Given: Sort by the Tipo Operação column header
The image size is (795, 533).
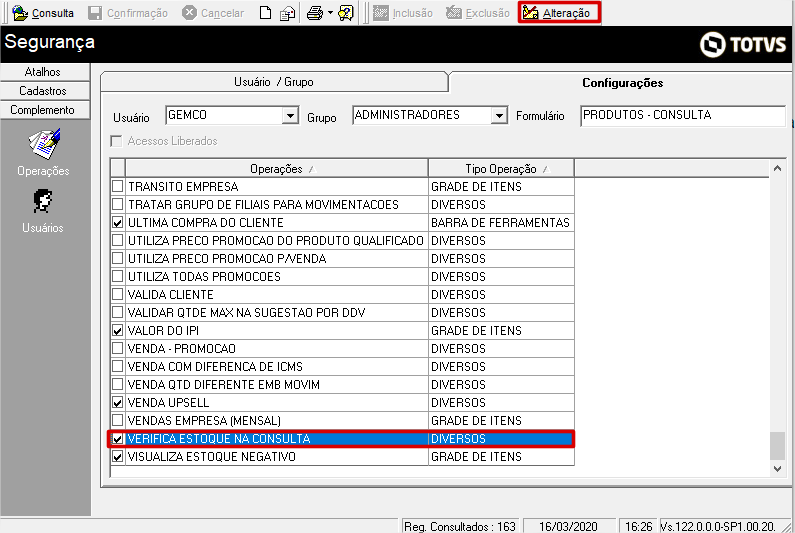Looking at the screenshot, I should point(501,168).
